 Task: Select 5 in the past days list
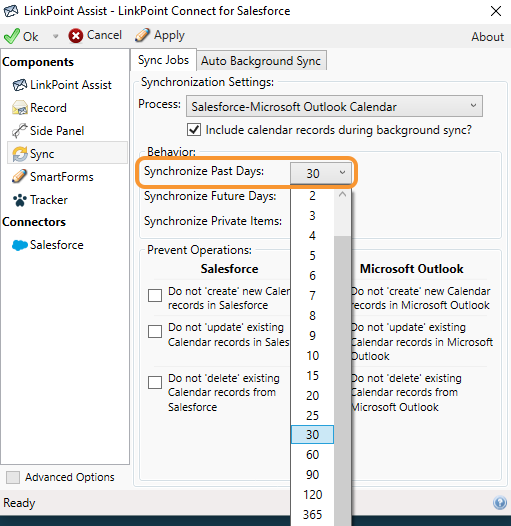pyautogui.click(x=312, y=256)
